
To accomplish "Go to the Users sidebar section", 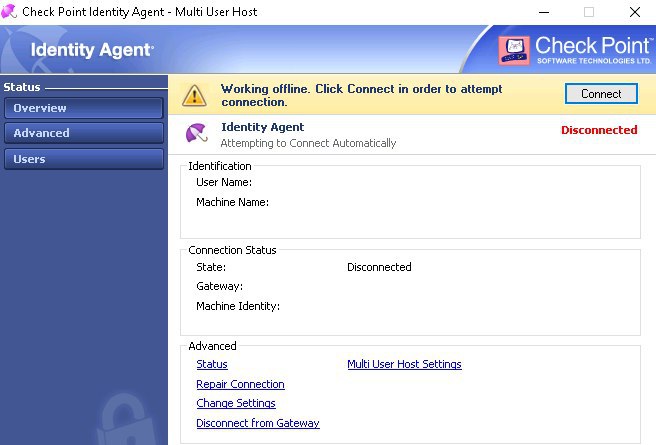I will (84, 159).
